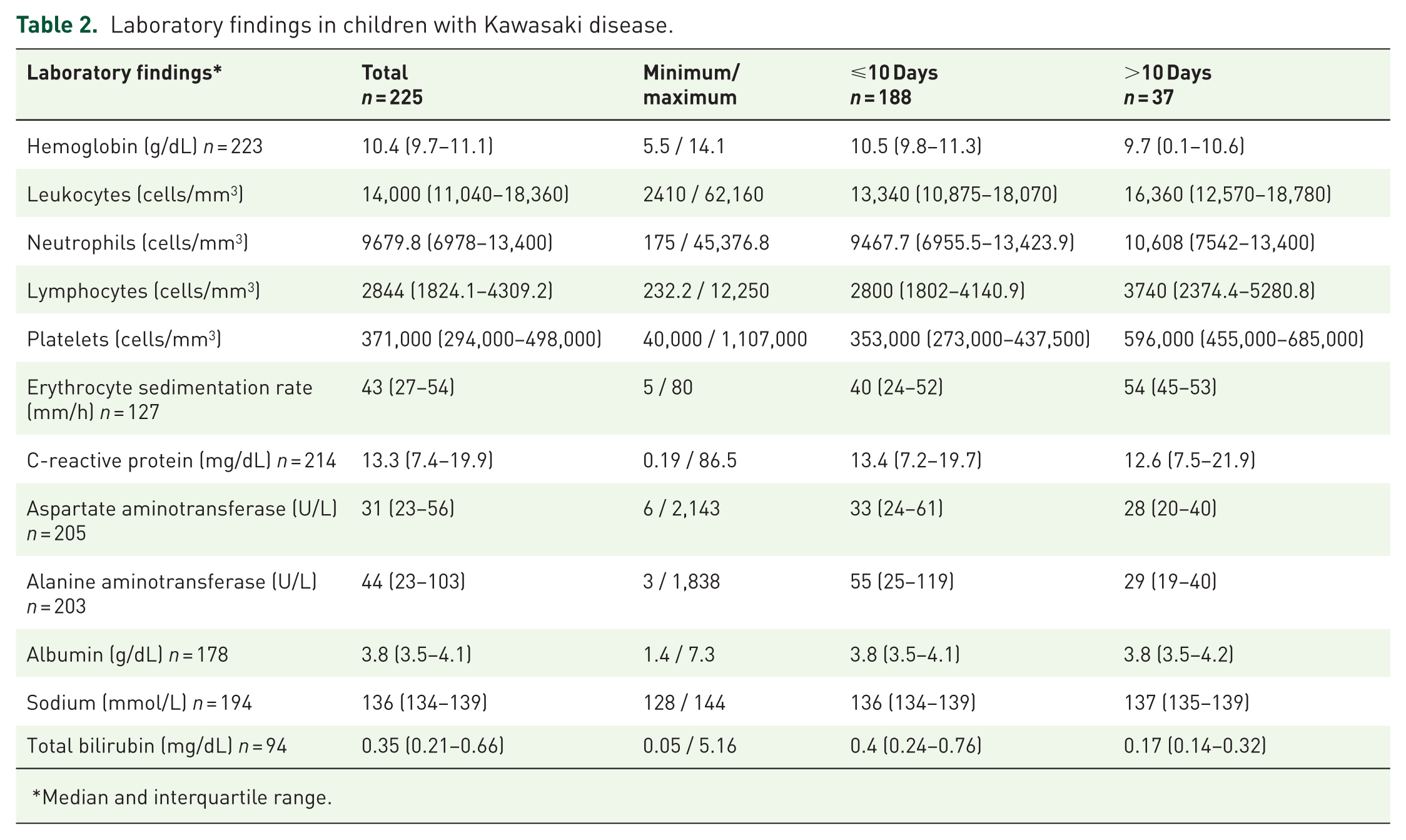The height and width of the screenshot is (840, 1406).
Task: Click Aspartate aminotransferase maximum 6 / 2,143
Action: point(682,509)
